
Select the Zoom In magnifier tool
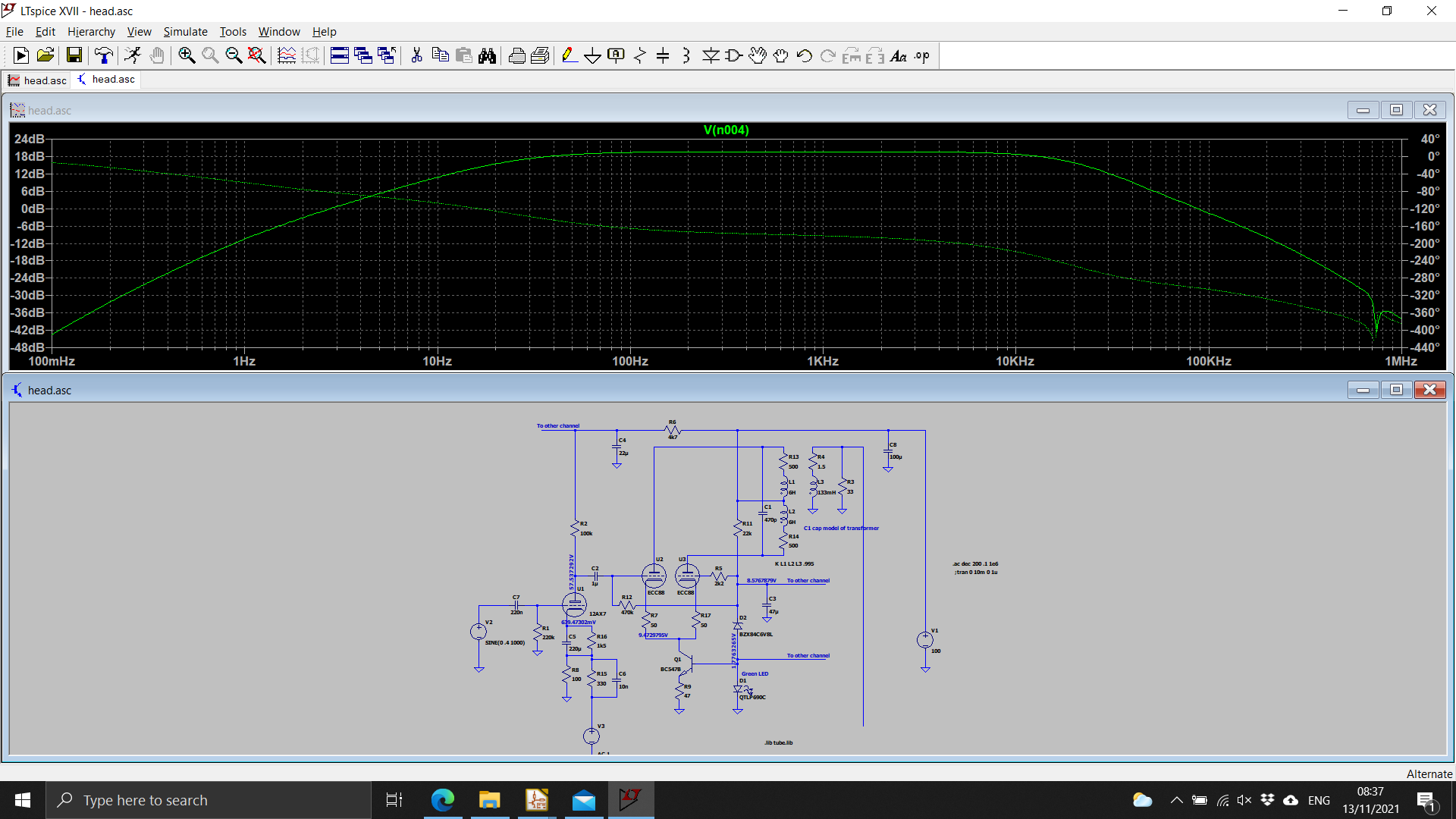coord(187,55)
